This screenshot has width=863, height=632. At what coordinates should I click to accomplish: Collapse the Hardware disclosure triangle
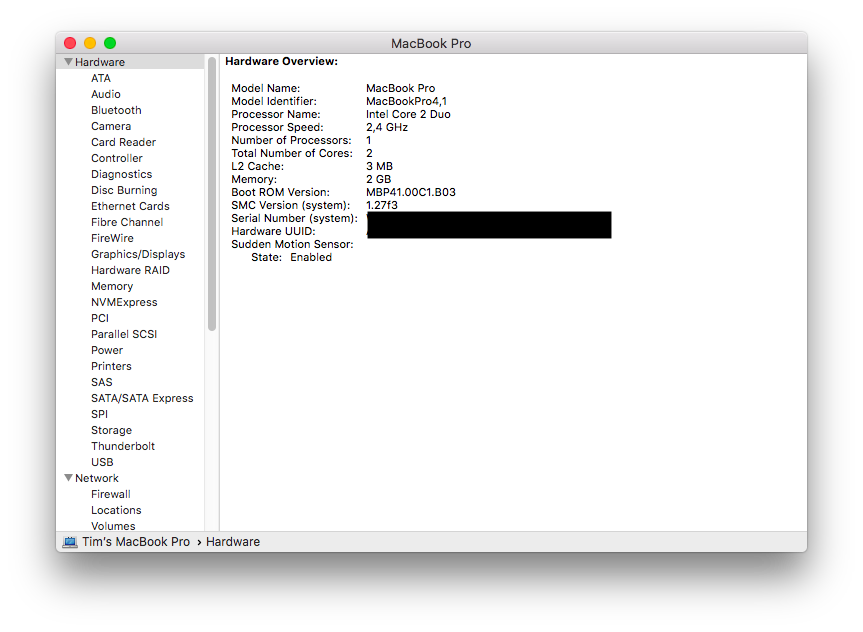click(x=68, y=62)
